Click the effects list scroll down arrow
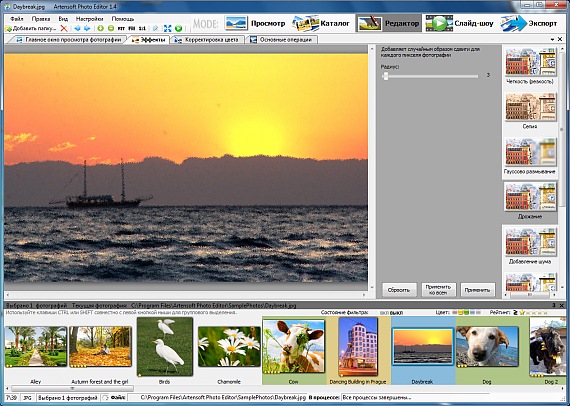570x406 pixels. [563, 288]
